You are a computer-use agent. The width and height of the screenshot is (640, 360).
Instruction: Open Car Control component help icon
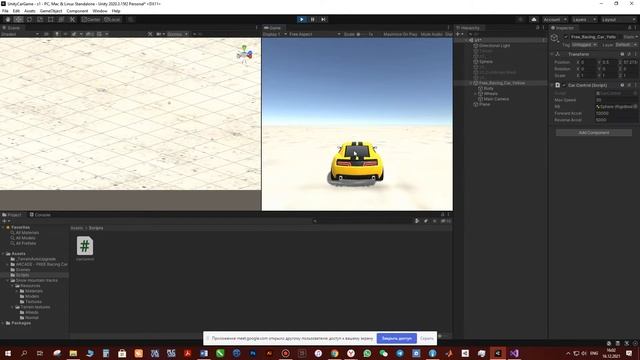622,85
